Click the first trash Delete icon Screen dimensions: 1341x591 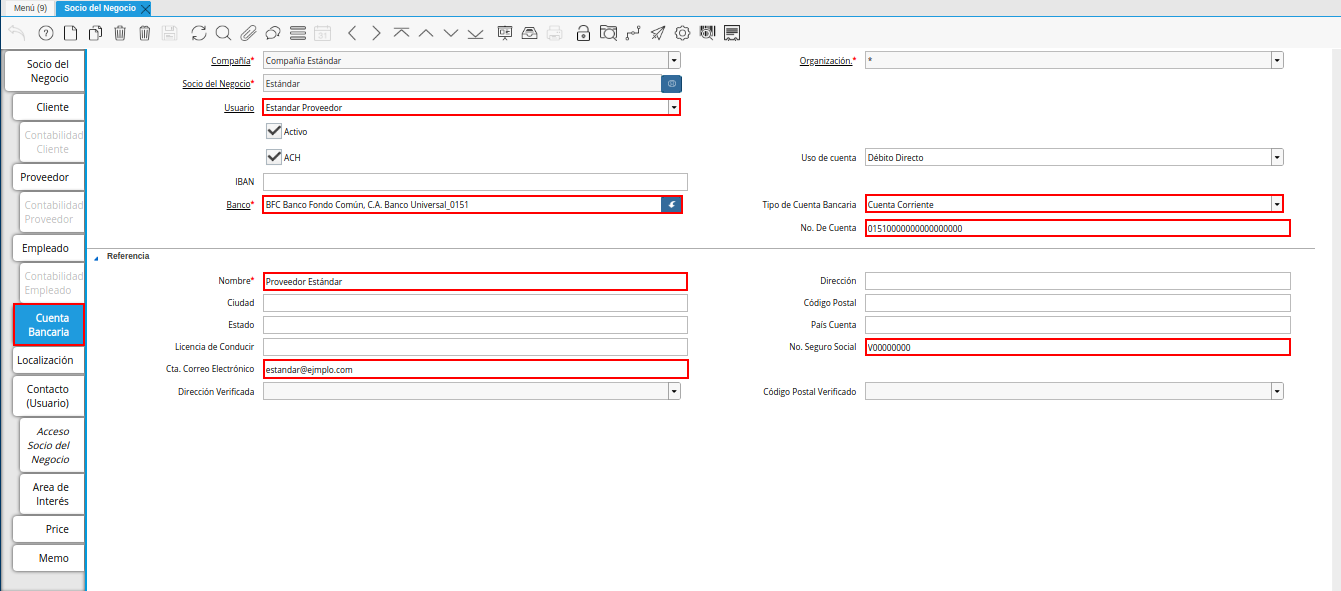120,33
